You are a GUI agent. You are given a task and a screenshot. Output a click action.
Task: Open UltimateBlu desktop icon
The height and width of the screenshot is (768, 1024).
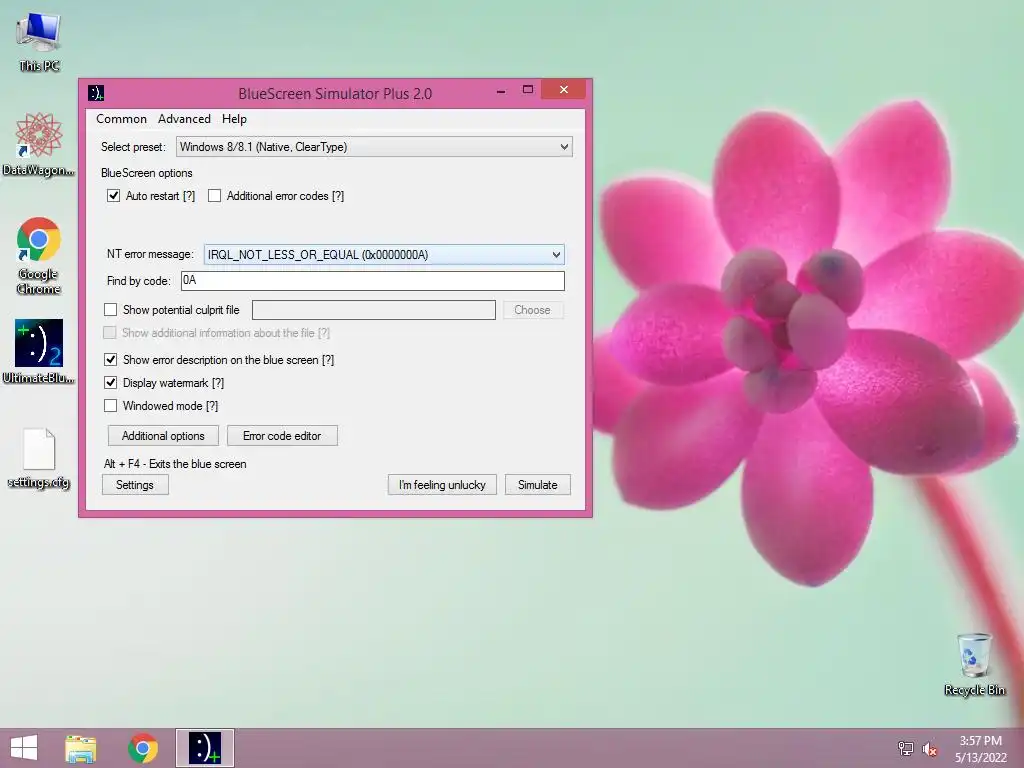point(39,351)
